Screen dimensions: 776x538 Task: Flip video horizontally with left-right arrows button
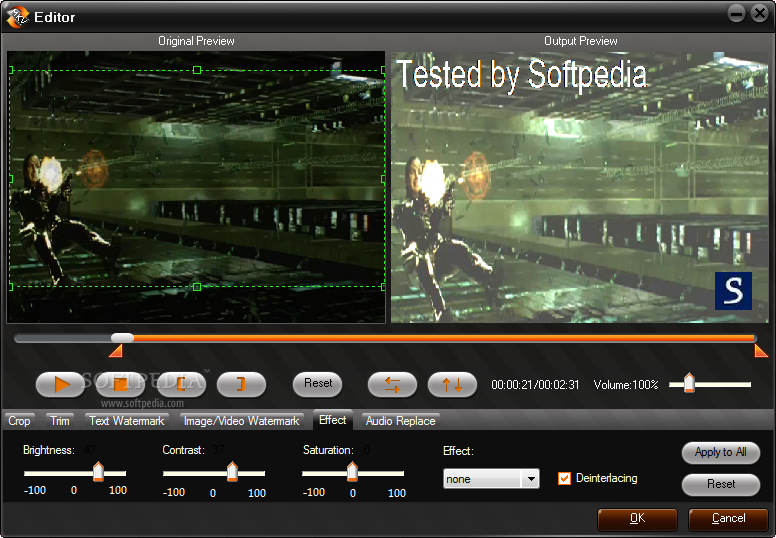pos(392,384)
